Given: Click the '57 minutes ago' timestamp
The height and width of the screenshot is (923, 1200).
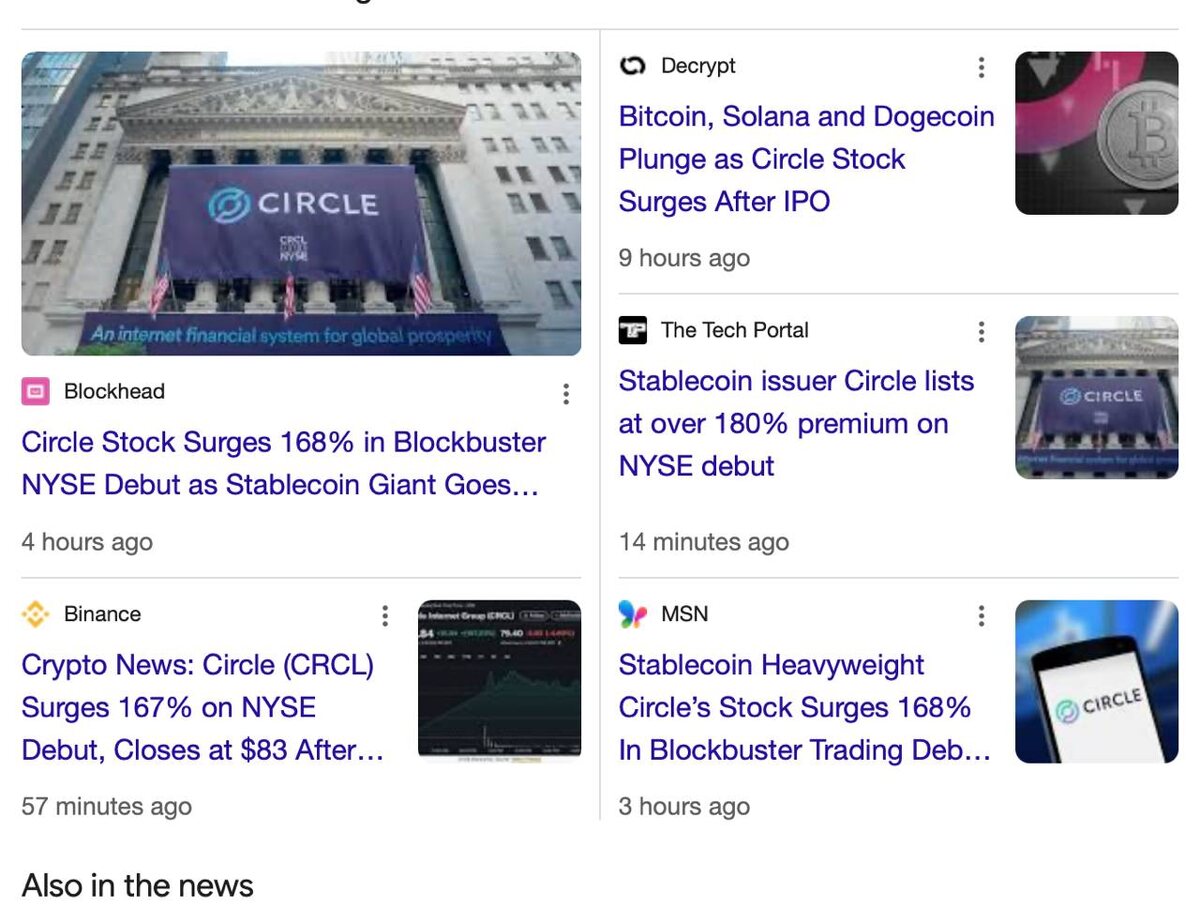Looking at the screenshot, I should 107,807.
